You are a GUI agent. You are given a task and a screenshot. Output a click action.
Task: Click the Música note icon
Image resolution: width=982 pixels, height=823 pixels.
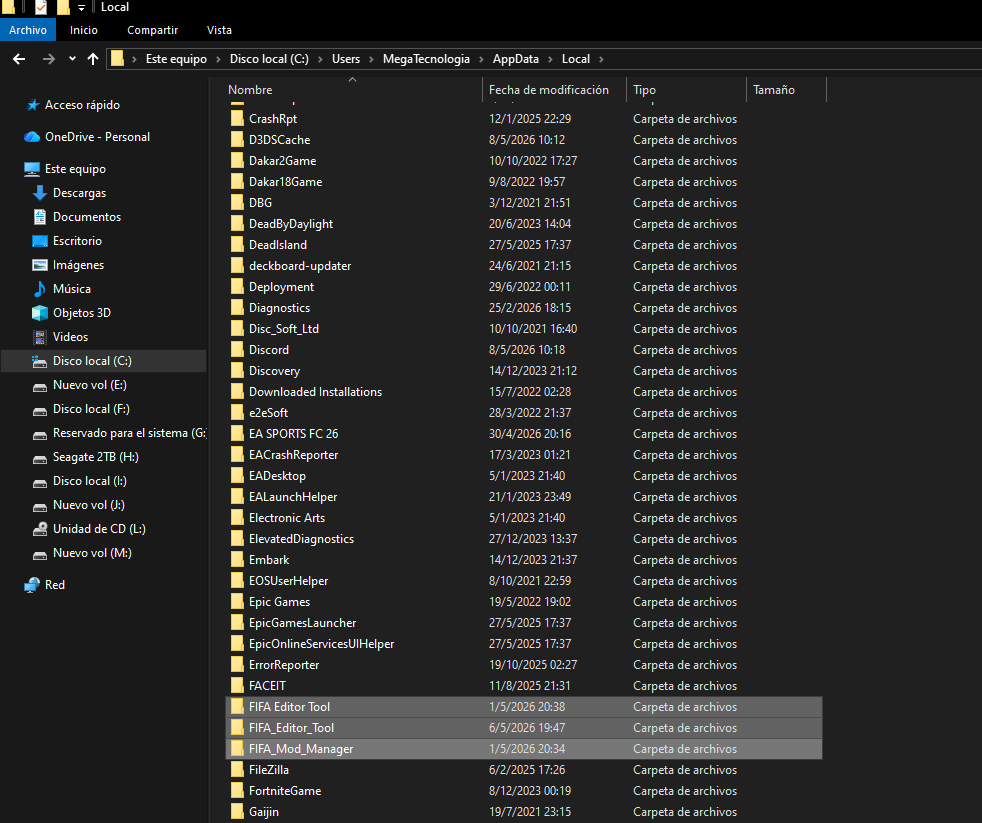click(39, 289)
